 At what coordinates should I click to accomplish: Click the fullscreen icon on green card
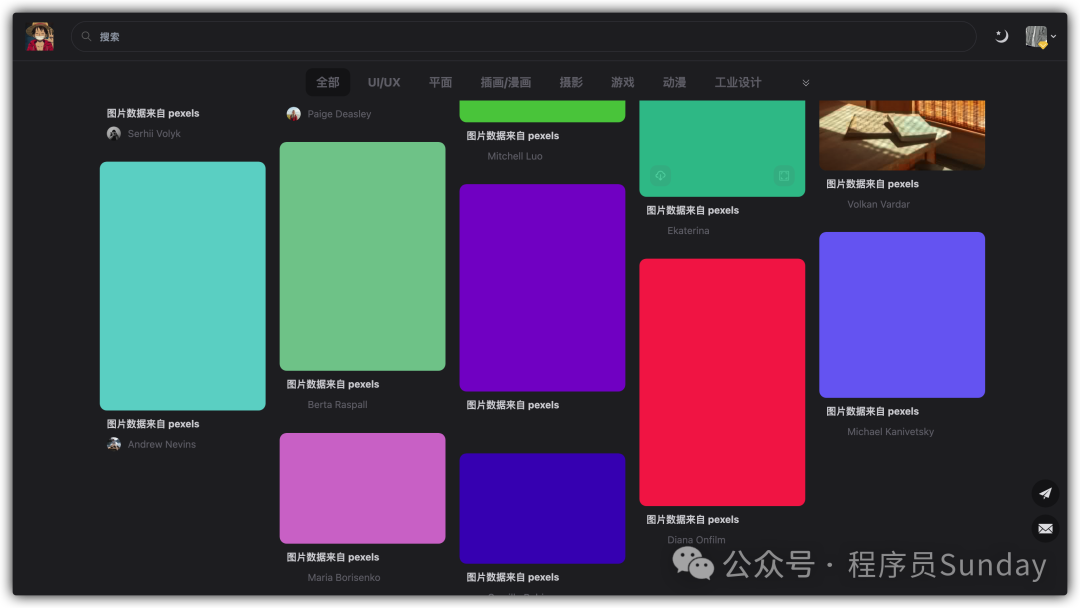[x=784, y=176]
